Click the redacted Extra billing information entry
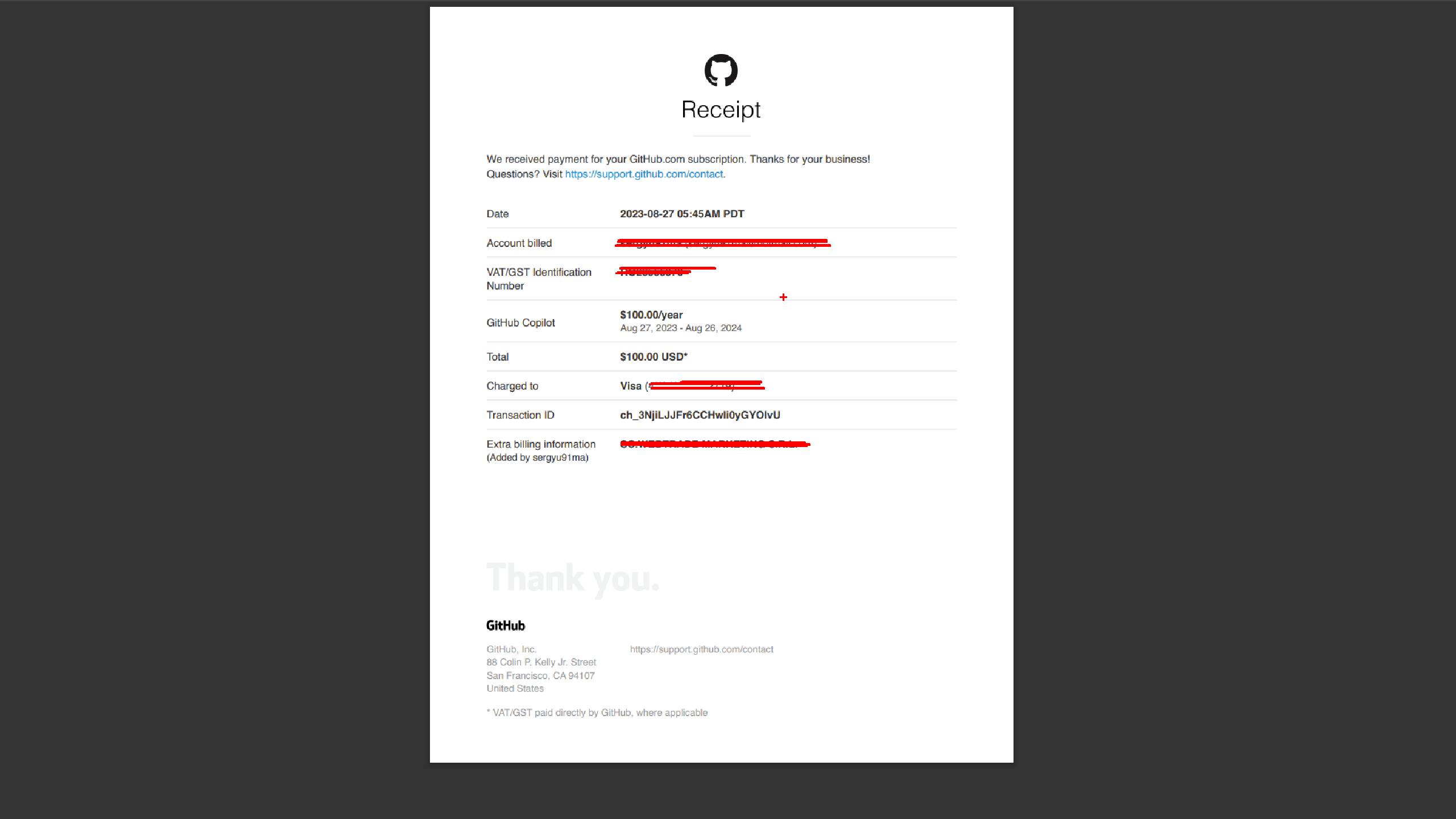Screen dimensions: 1456x819 tap(714, 444)
